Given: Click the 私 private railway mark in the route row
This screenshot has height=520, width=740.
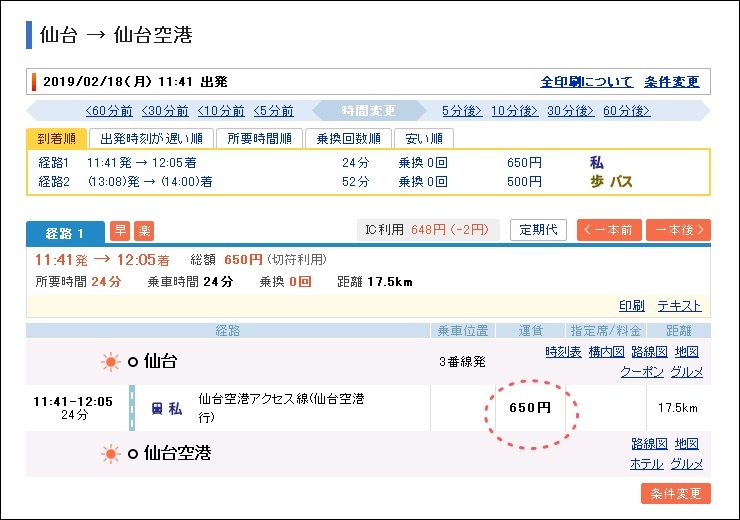Looking at the screenshot, I should [x=175, y=409].
